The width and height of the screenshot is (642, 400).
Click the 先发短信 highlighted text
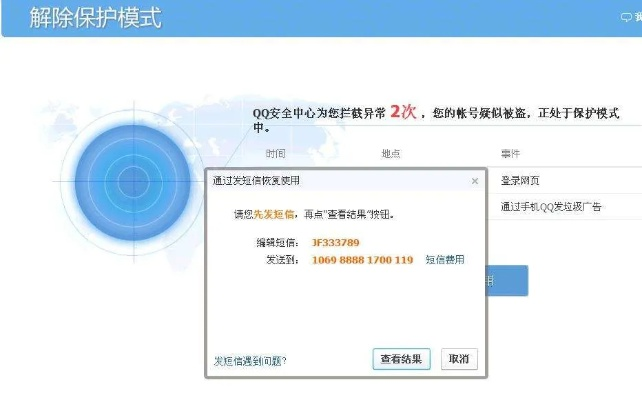[274, 214]
